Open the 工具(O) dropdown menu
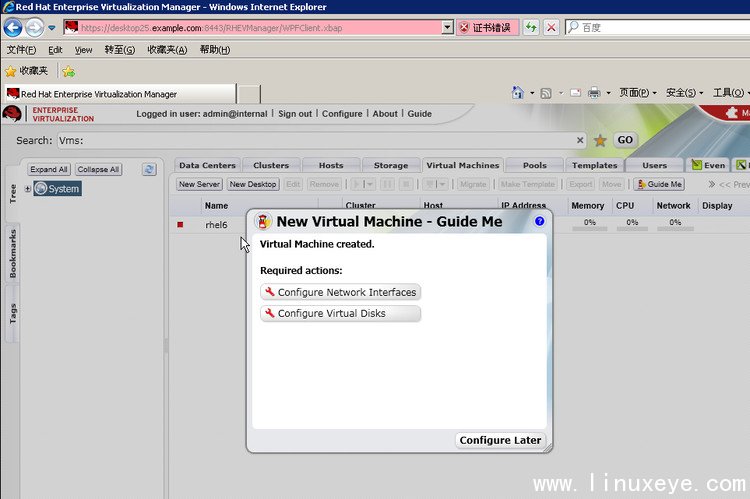Viewport: 750px width, 499px height. (731, 93)
